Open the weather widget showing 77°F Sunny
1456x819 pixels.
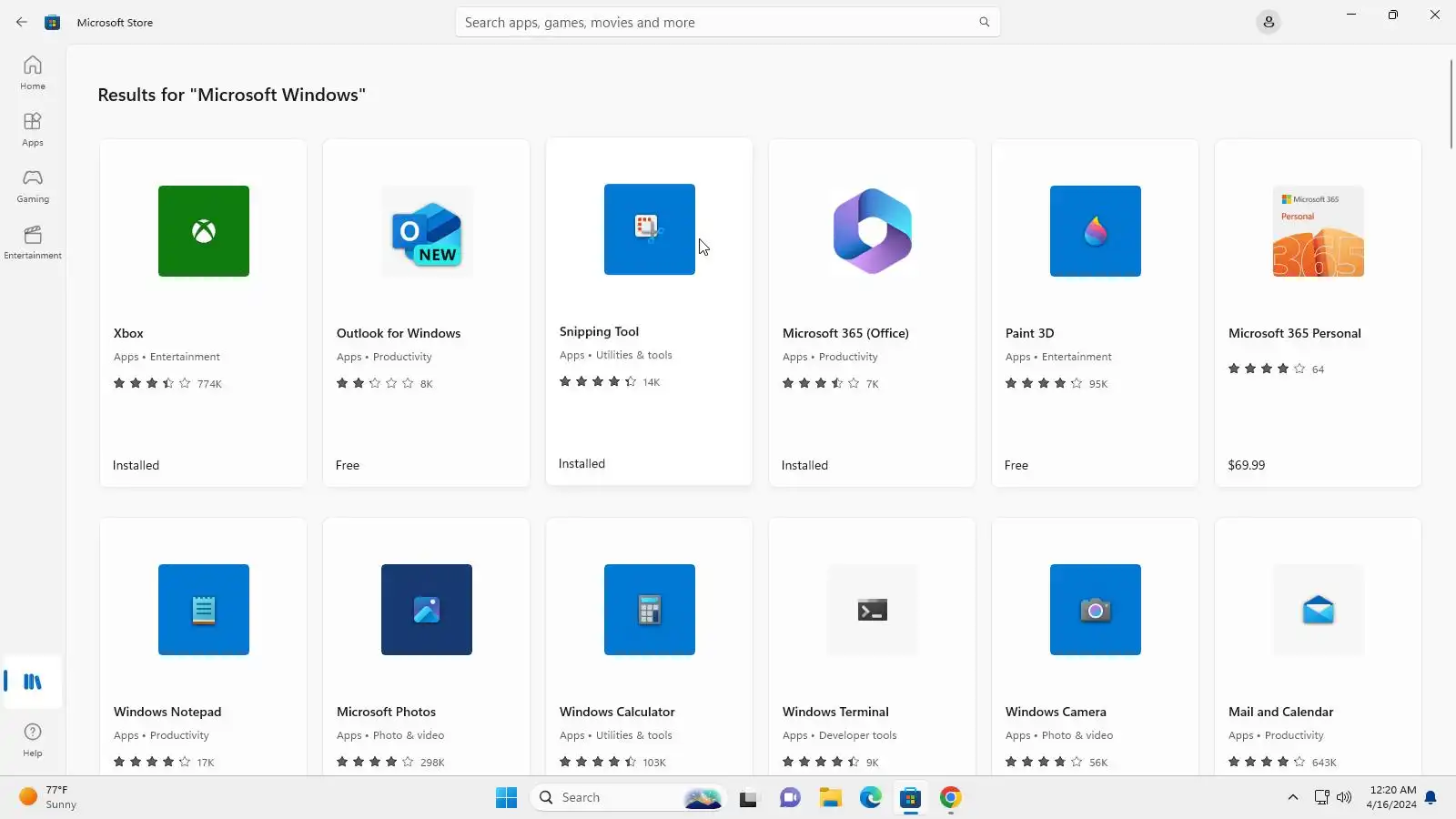coord(49,798)
